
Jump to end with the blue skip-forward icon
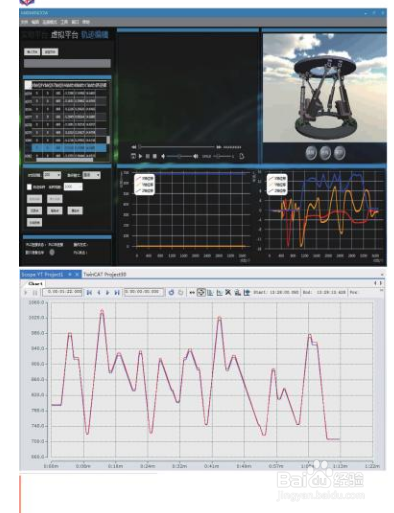117,292
